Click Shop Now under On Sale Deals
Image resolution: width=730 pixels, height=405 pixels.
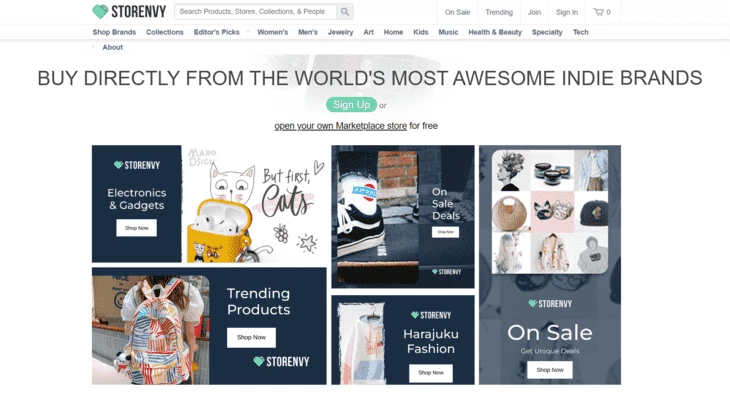click(x=446, y=232)
